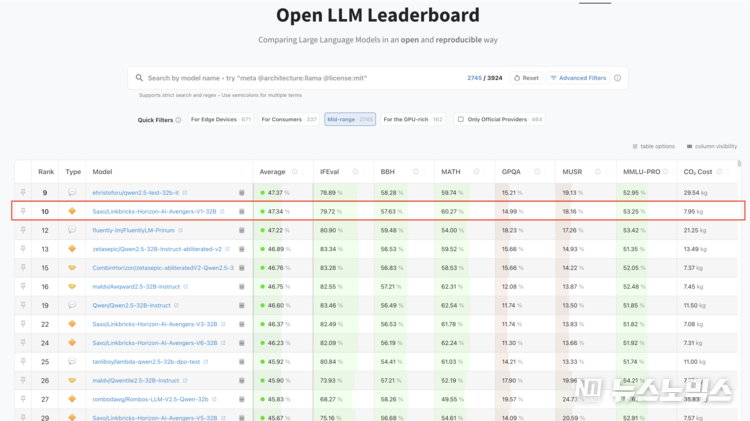Image resolution: width=750 pixels, height=421 pixels.
Task: Pin the rank 25 lambda-qwen2.5 row
Action: tap(23, 362)
